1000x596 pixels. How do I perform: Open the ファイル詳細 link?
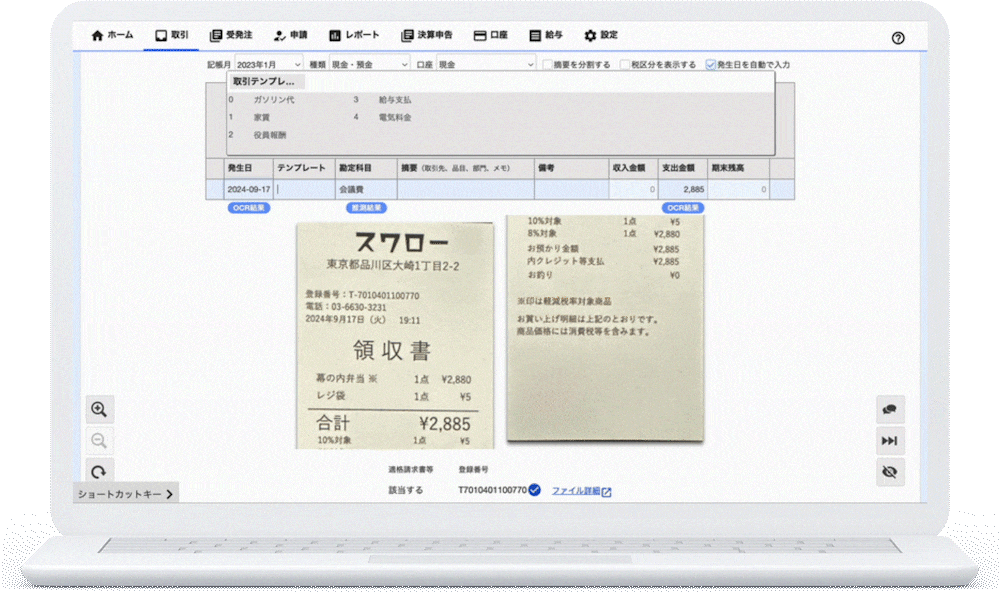[x=581, y=491]
